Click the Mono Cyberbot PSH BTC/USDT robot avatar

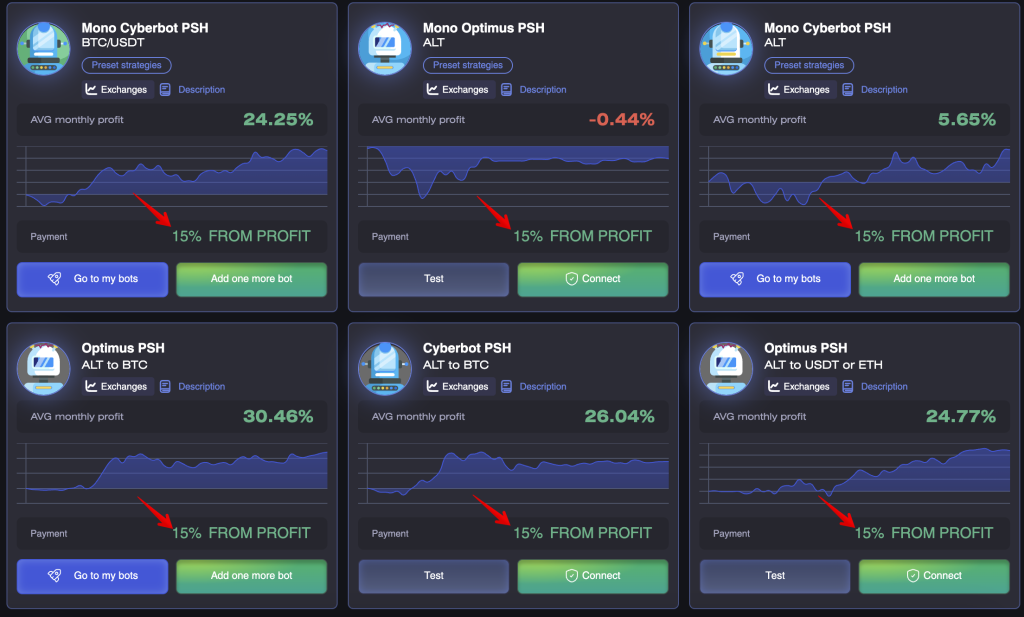coord(44,49)
